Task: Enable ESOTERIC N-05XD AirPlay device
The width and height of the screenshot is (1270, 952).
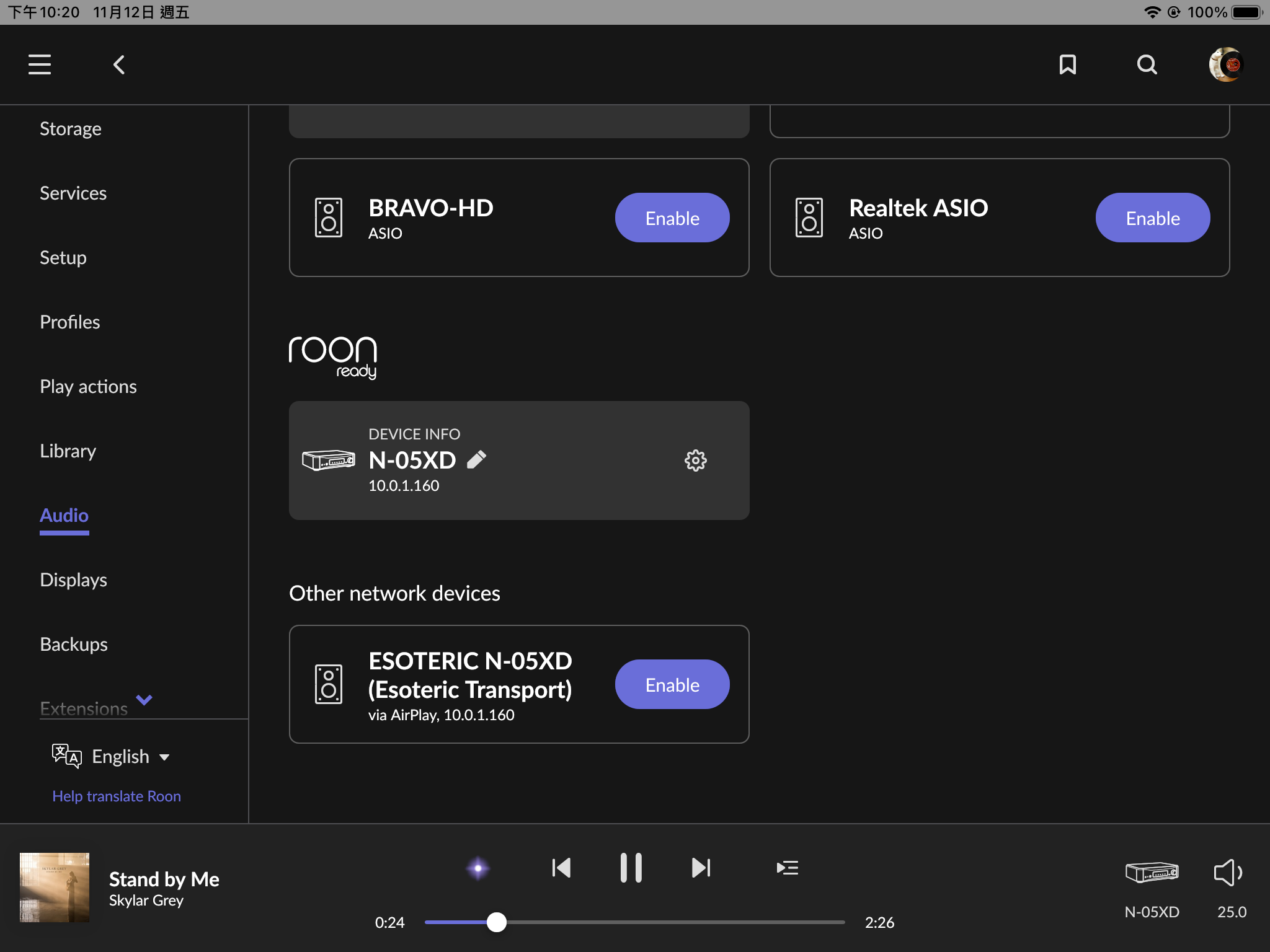Action: [672, 684]
